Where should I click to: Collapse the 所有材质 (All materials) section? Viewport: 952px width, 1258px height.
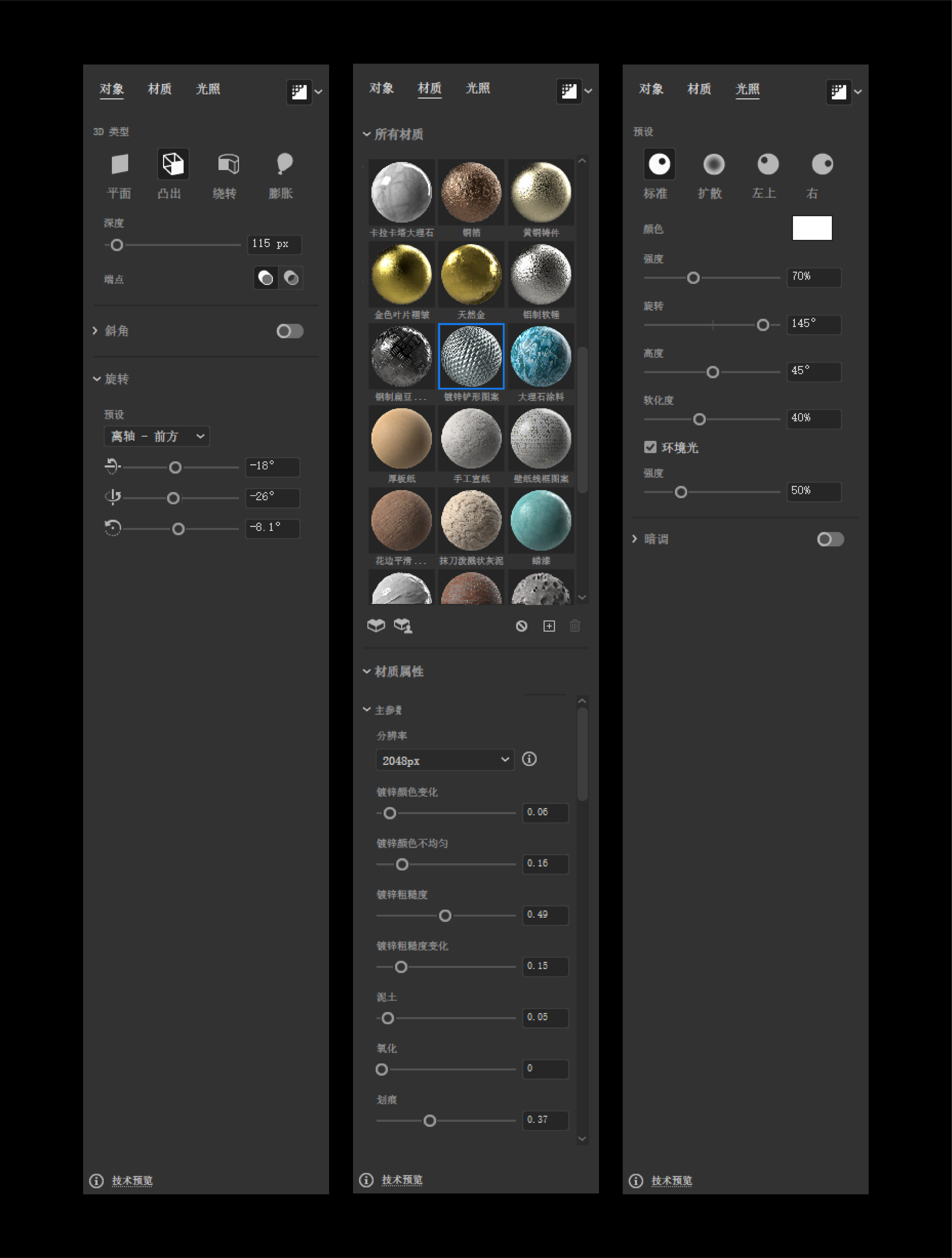click(x=367, y=134)
